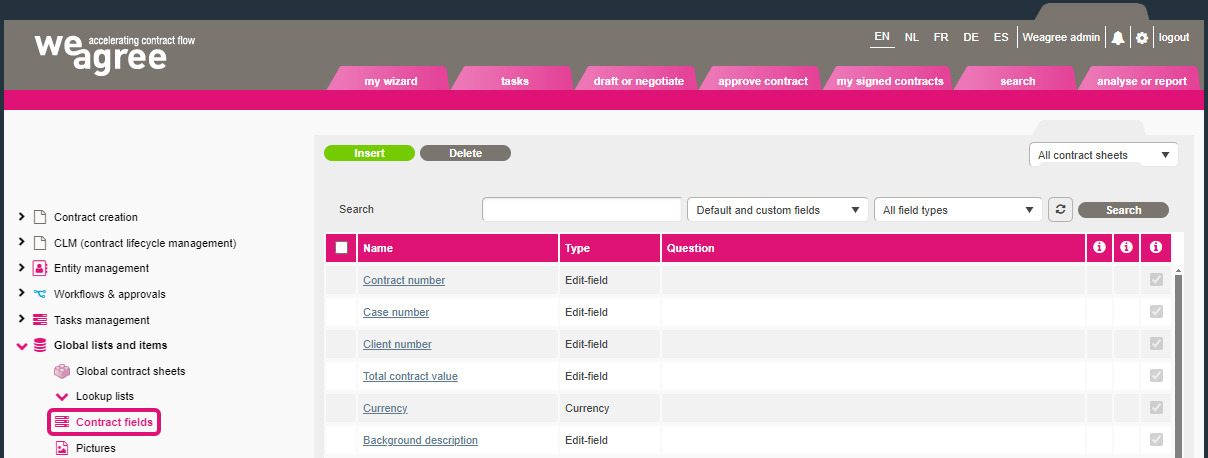Viewport: 1208px width, 458px height.
Task: Open the settings gear icon
Action: pos(1142,38)
